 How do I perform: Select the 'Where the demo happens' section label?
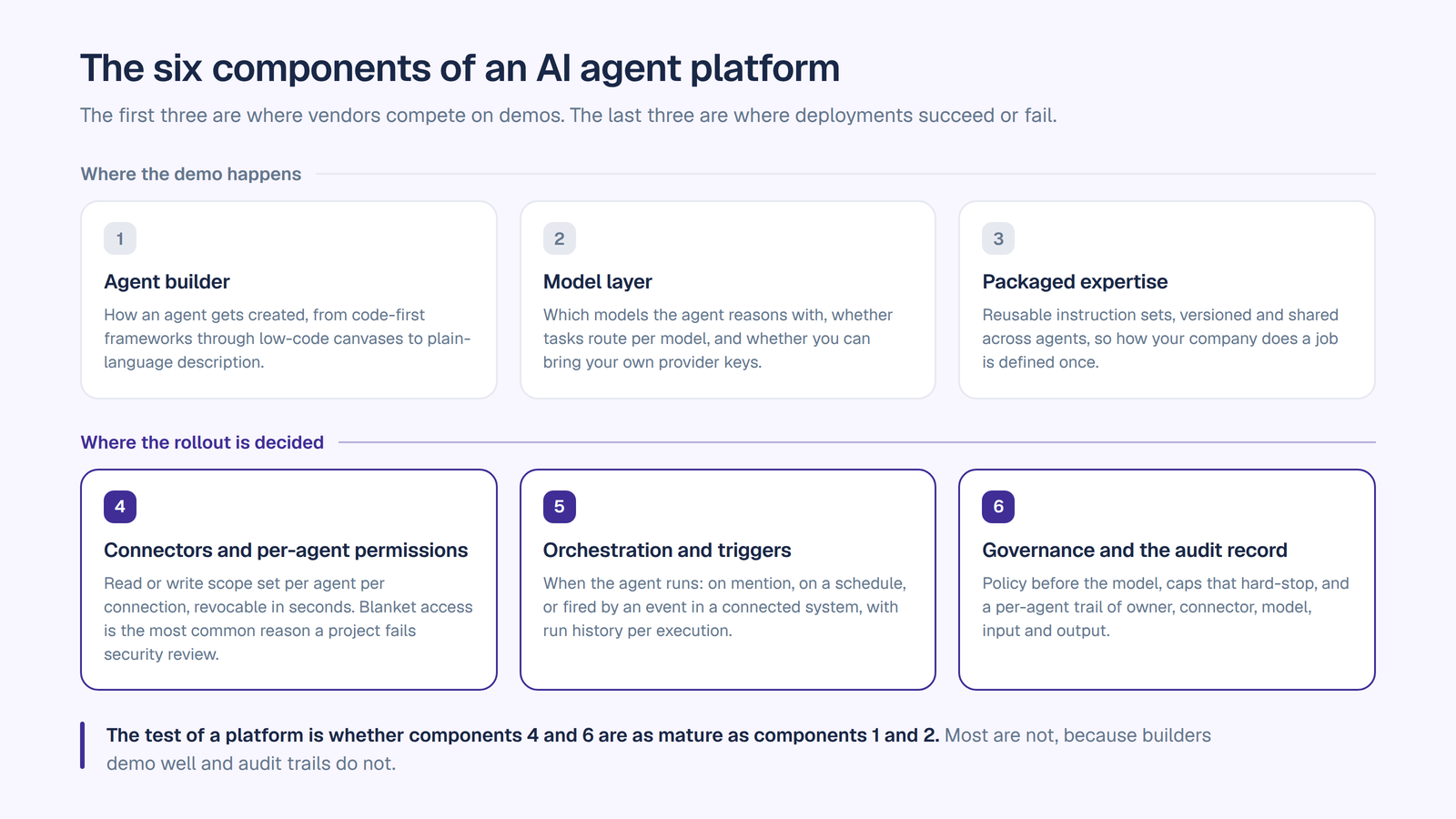pos(191,174)
